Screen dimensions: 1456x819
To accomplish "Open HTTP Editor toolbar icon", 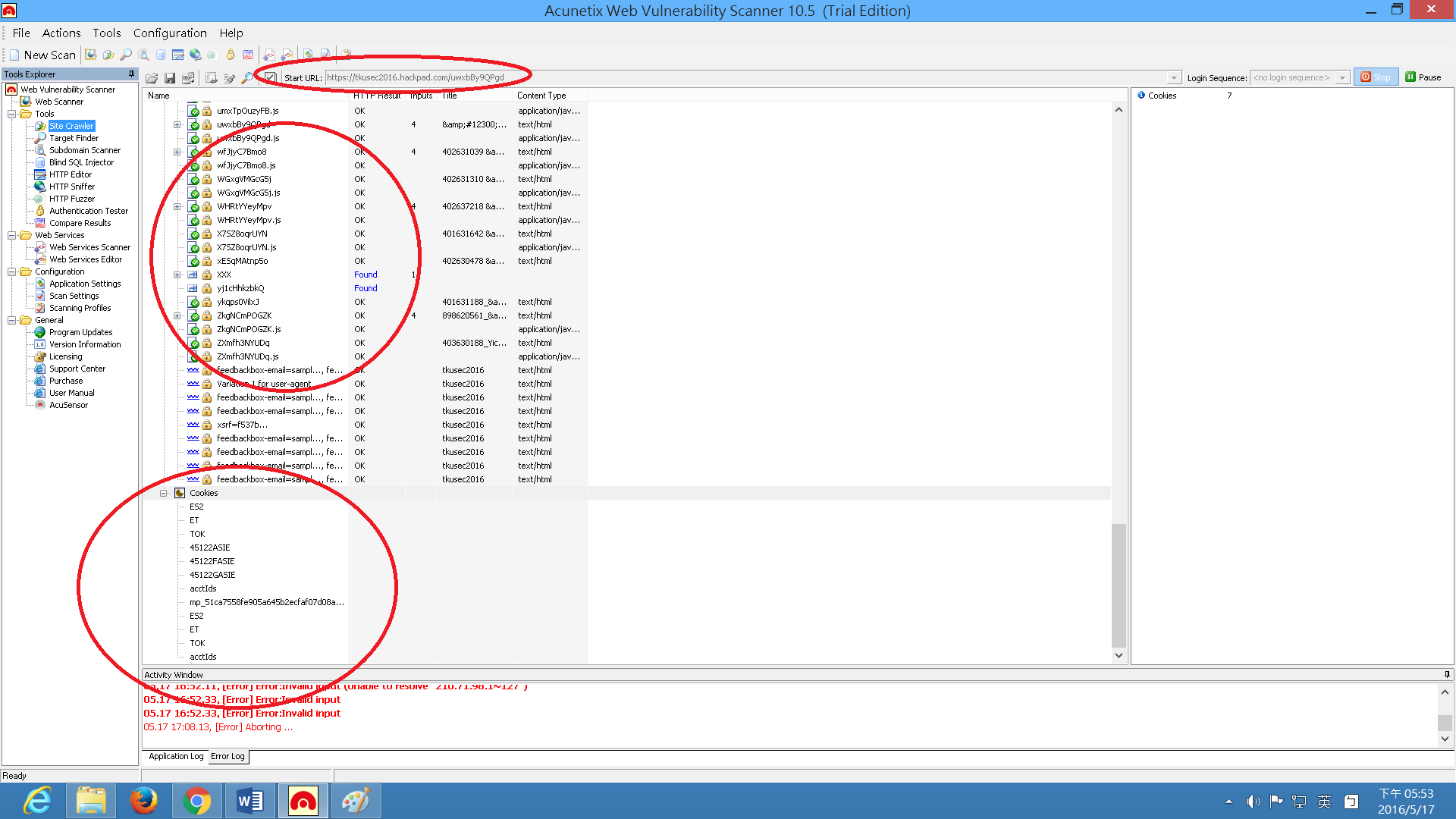I will [178, 55].
